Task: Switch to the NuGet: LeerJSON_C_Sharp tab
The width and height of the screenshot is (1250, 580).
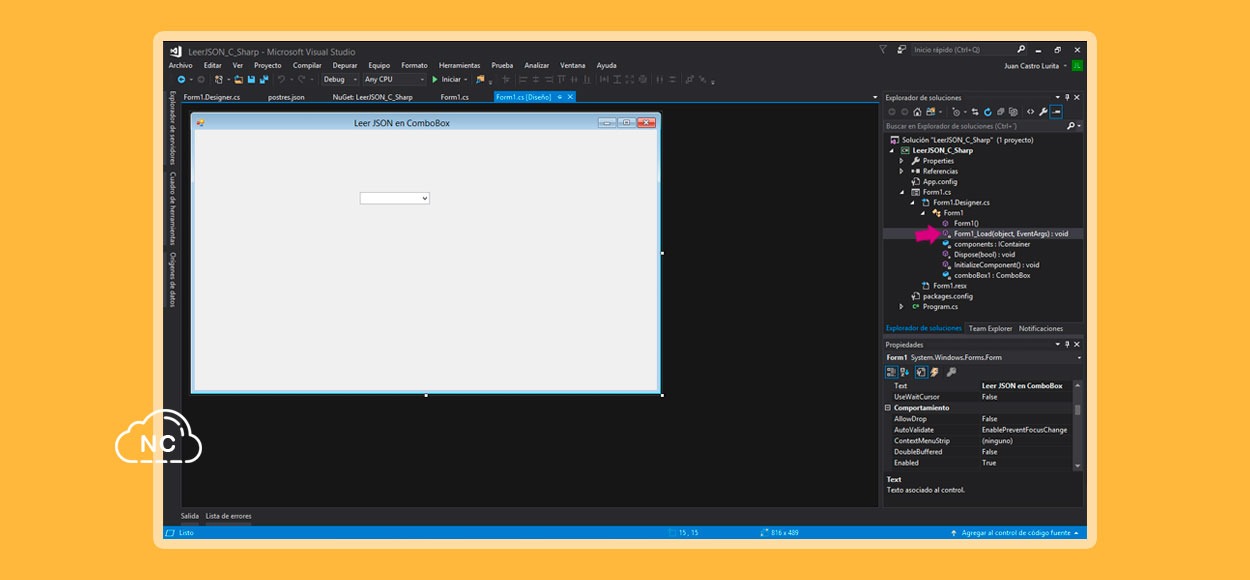Action: click(372, 97)
